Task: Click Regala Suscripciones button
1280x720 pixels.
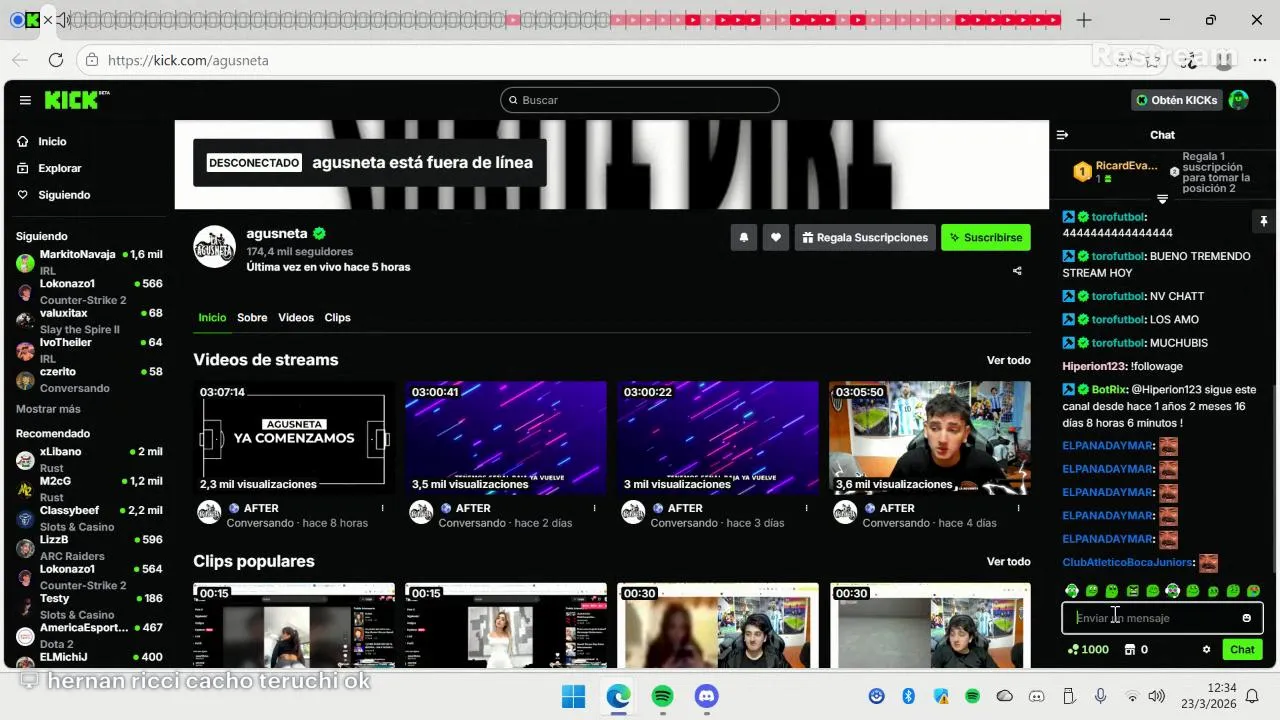Action: (x=865, y=237)
